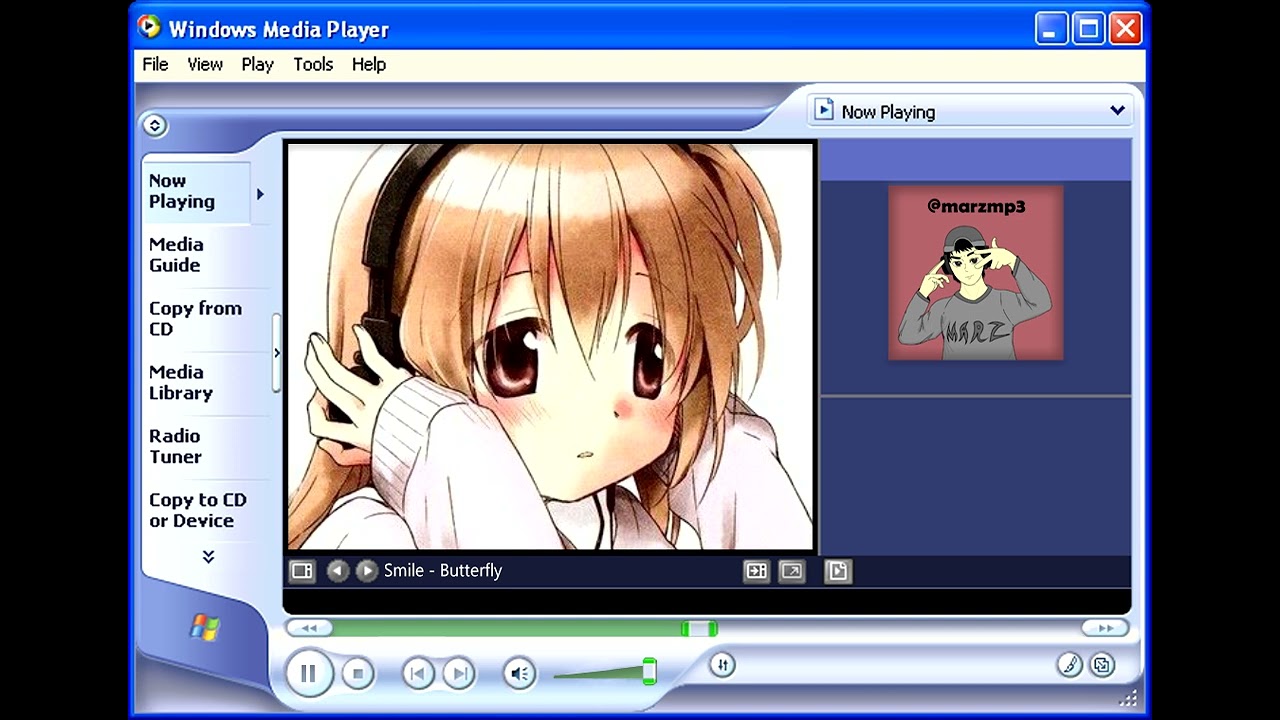
Task: Open the View menu
Action: [x=205, y=64]
